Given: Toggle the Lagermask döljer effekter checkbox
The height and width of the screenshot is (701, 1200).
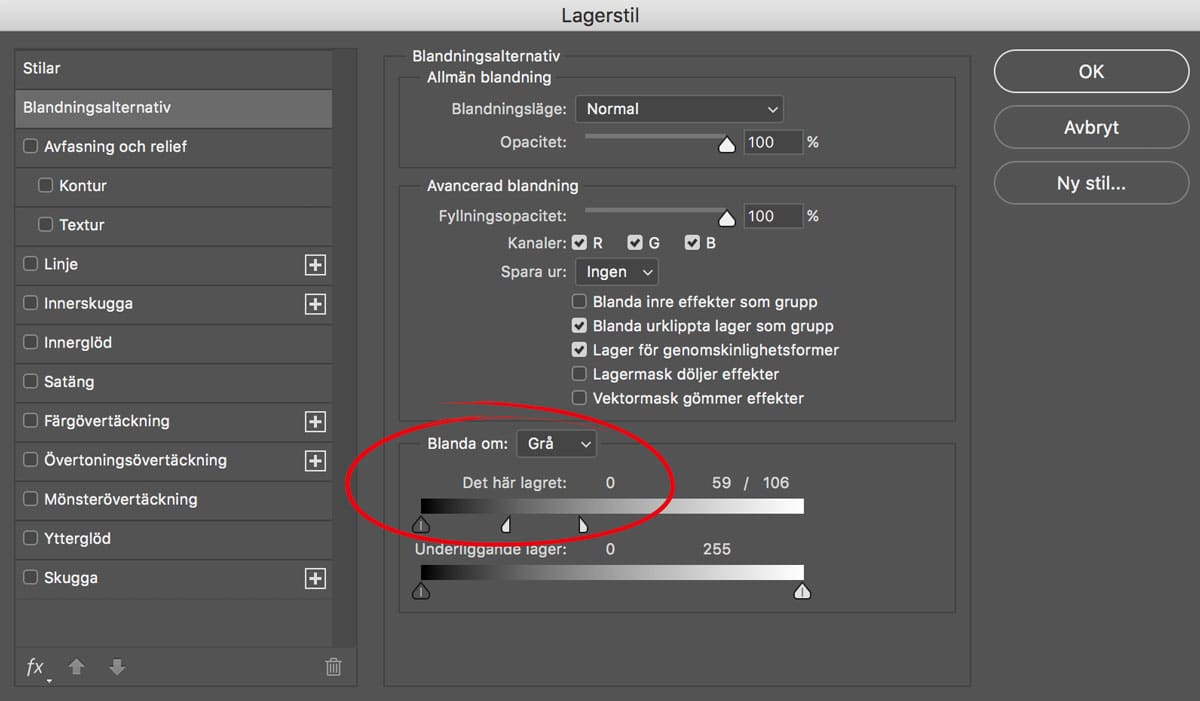Looking at the screenshot, I should [x=579, y=374].
